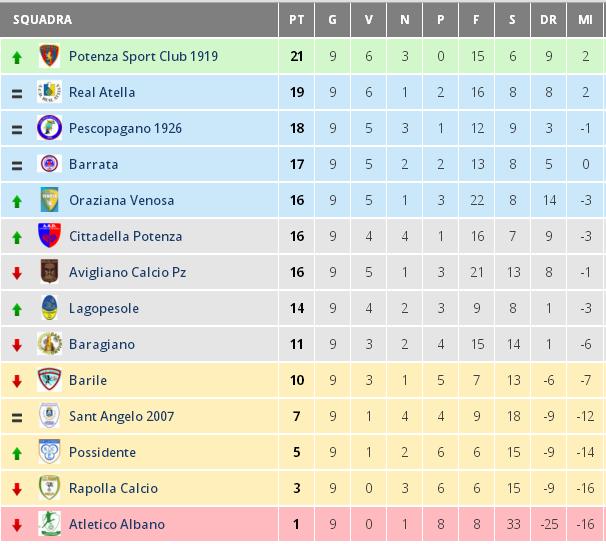
Task: Click the green up arrow beside Potenza Sport Club
Action: pyautogui.click(x=17, y=58)
